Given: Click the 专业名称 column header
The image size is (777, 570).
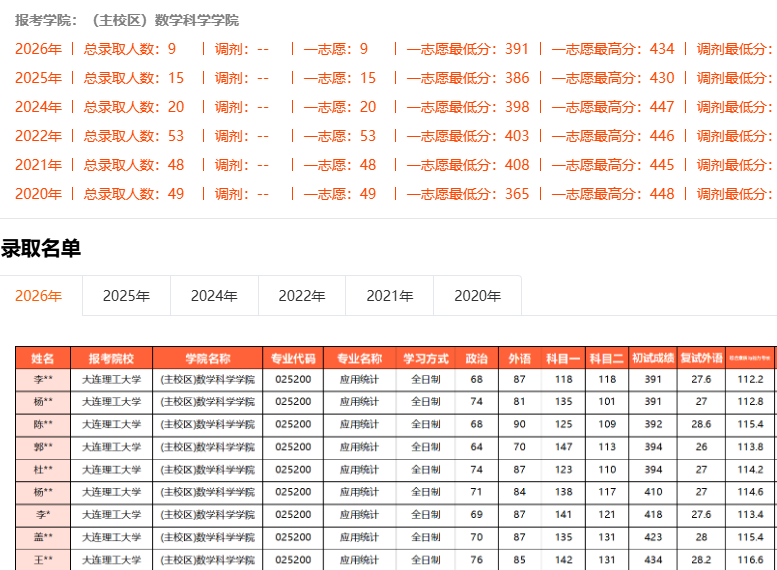Looking at the screenshot, I should [x=360, y=358].
